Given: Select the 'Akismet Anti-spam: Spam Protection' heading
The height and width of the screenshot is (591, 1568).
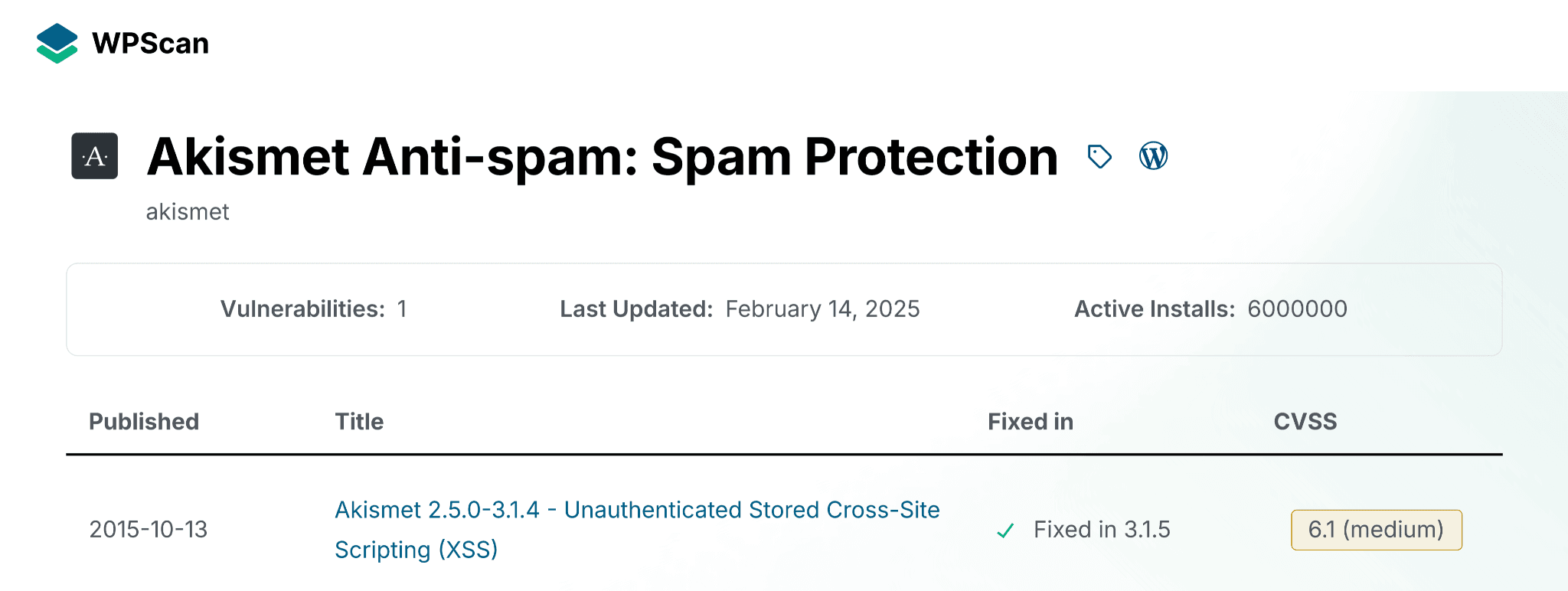Looking at the screenshot, I should coord(602,157).
